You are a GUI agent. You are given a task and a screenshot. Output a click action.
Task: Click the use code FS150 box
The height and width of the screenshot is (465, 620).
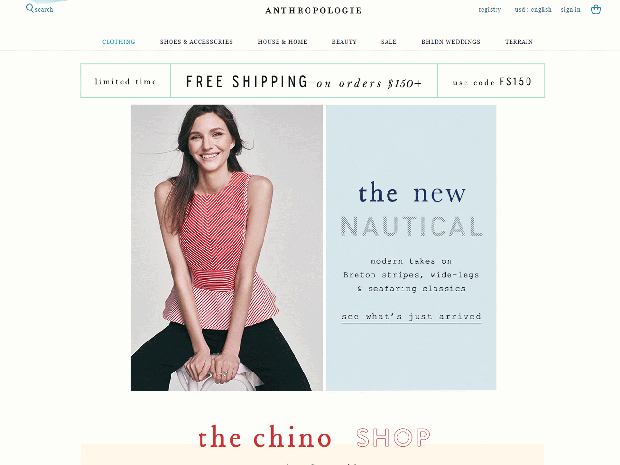tap(491, 81)
